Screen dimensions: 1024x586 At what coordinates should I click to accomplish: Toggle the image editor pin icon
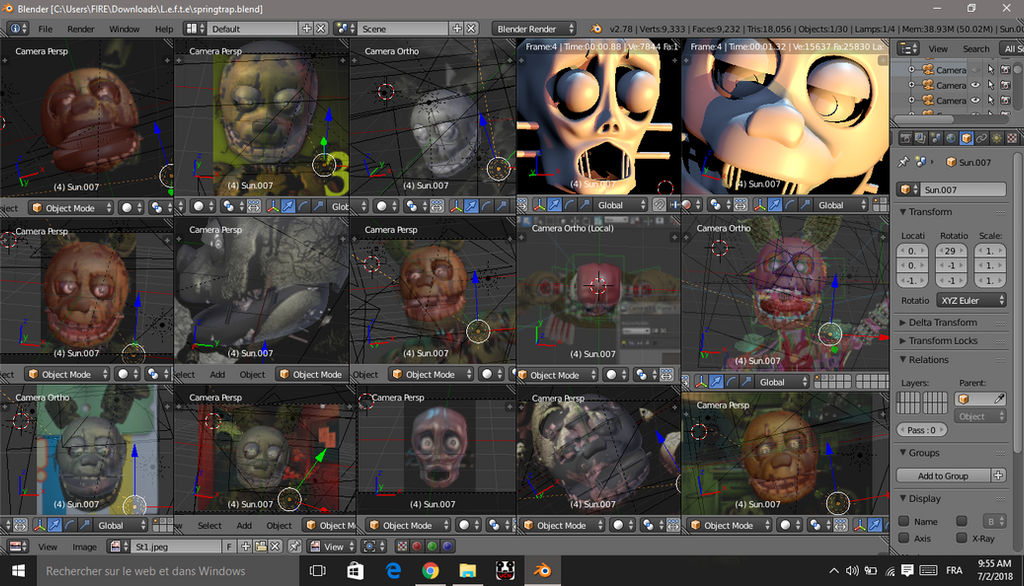[x=295, y=546]
